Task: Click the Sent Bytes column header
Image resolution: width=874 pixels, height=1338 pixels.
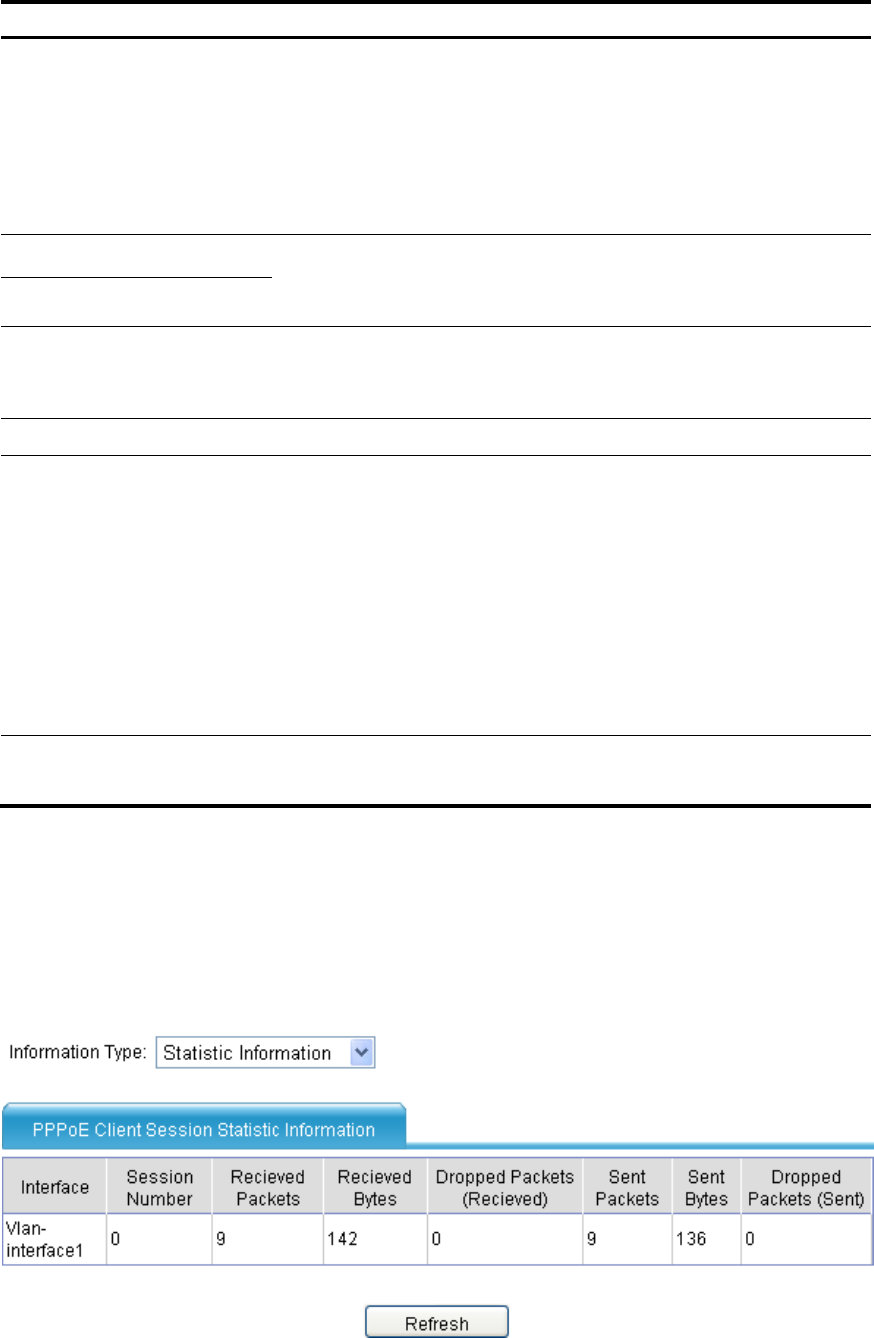Action: 705,1187
